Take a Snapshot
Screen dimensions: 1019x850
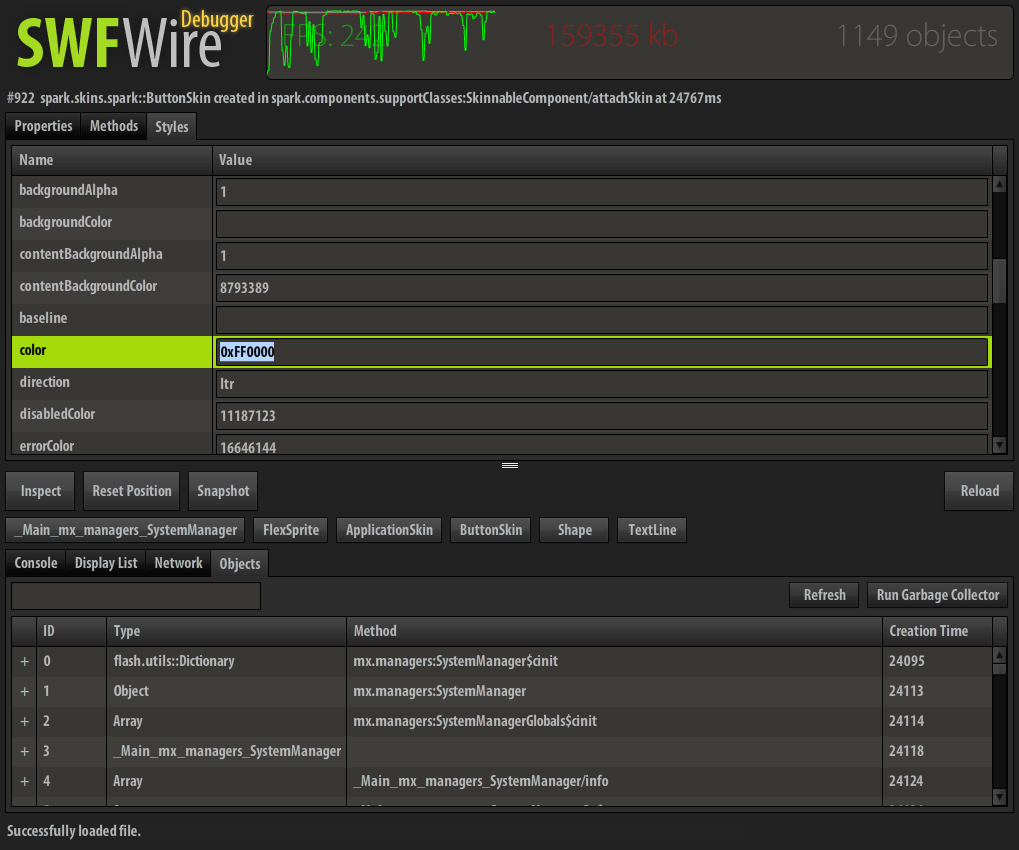point(223,491)
